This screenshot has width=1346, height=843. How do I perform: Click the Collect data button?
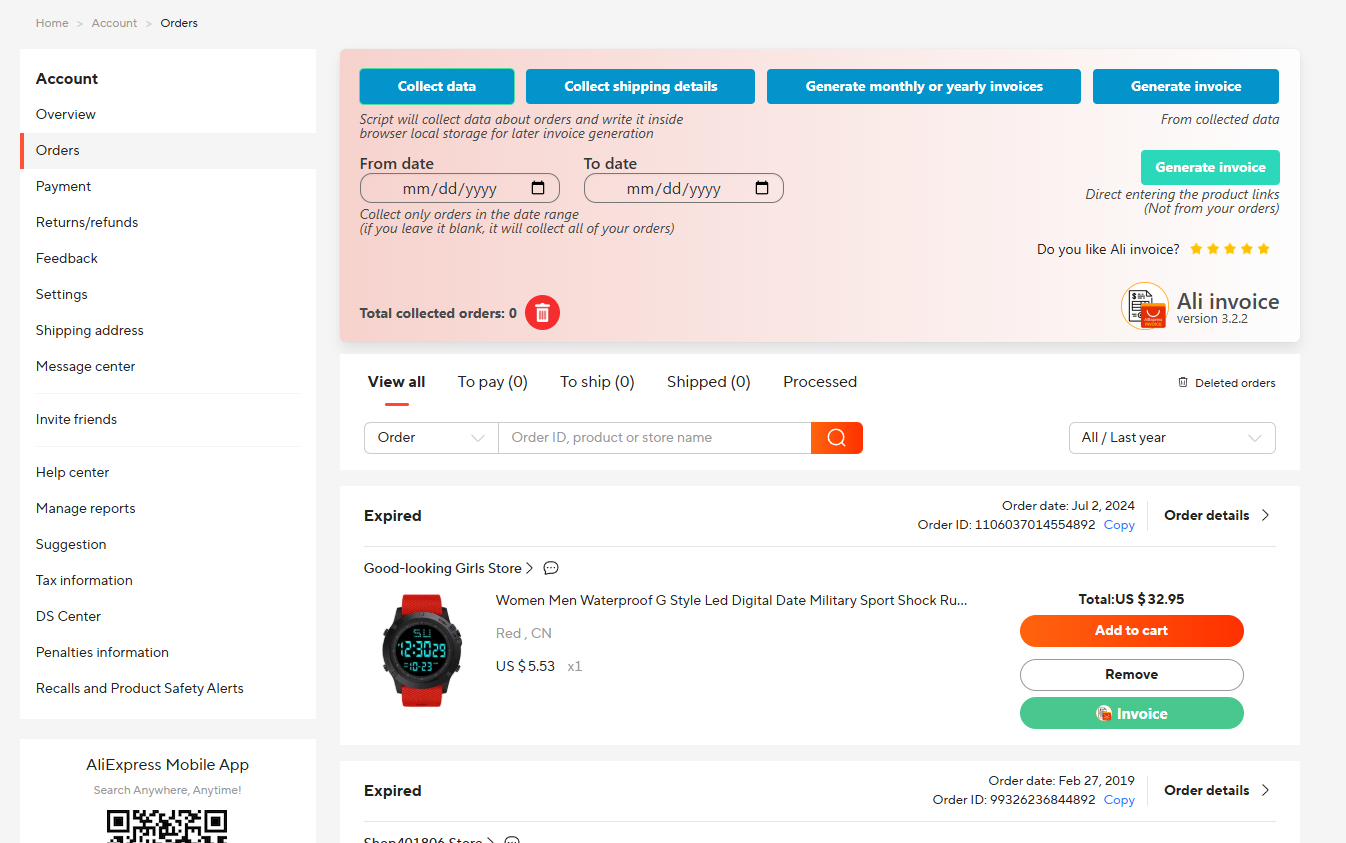[x=437, y=86]
